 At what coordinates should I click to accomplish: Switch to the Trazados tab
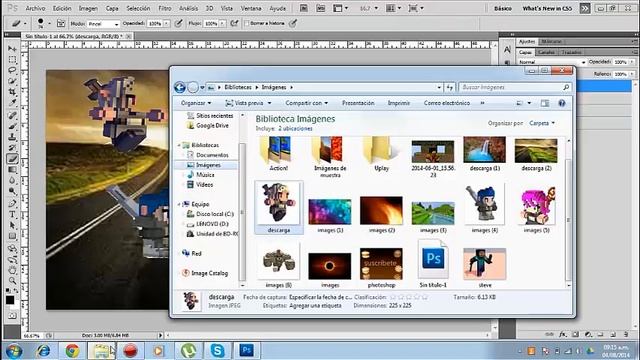click(x=571, y=52)
